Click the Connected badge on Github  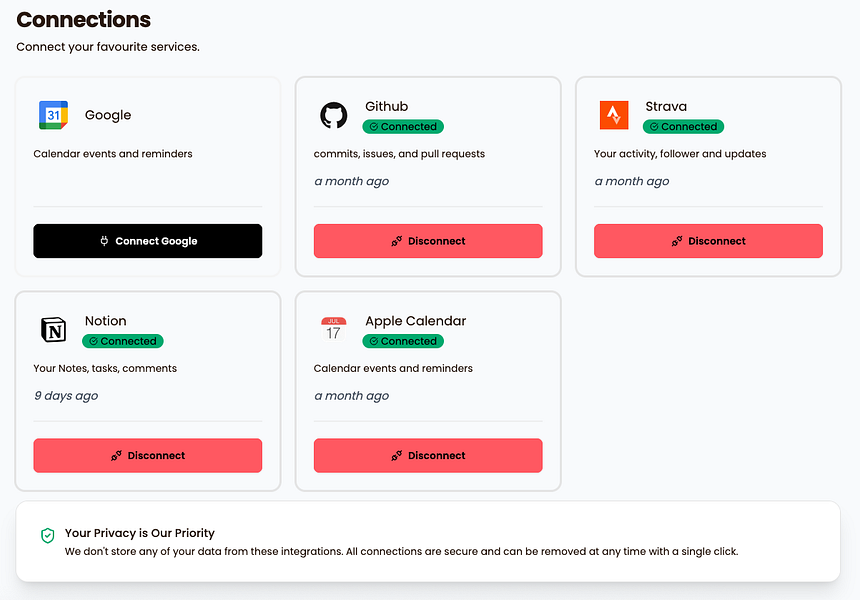pos(403,126)
